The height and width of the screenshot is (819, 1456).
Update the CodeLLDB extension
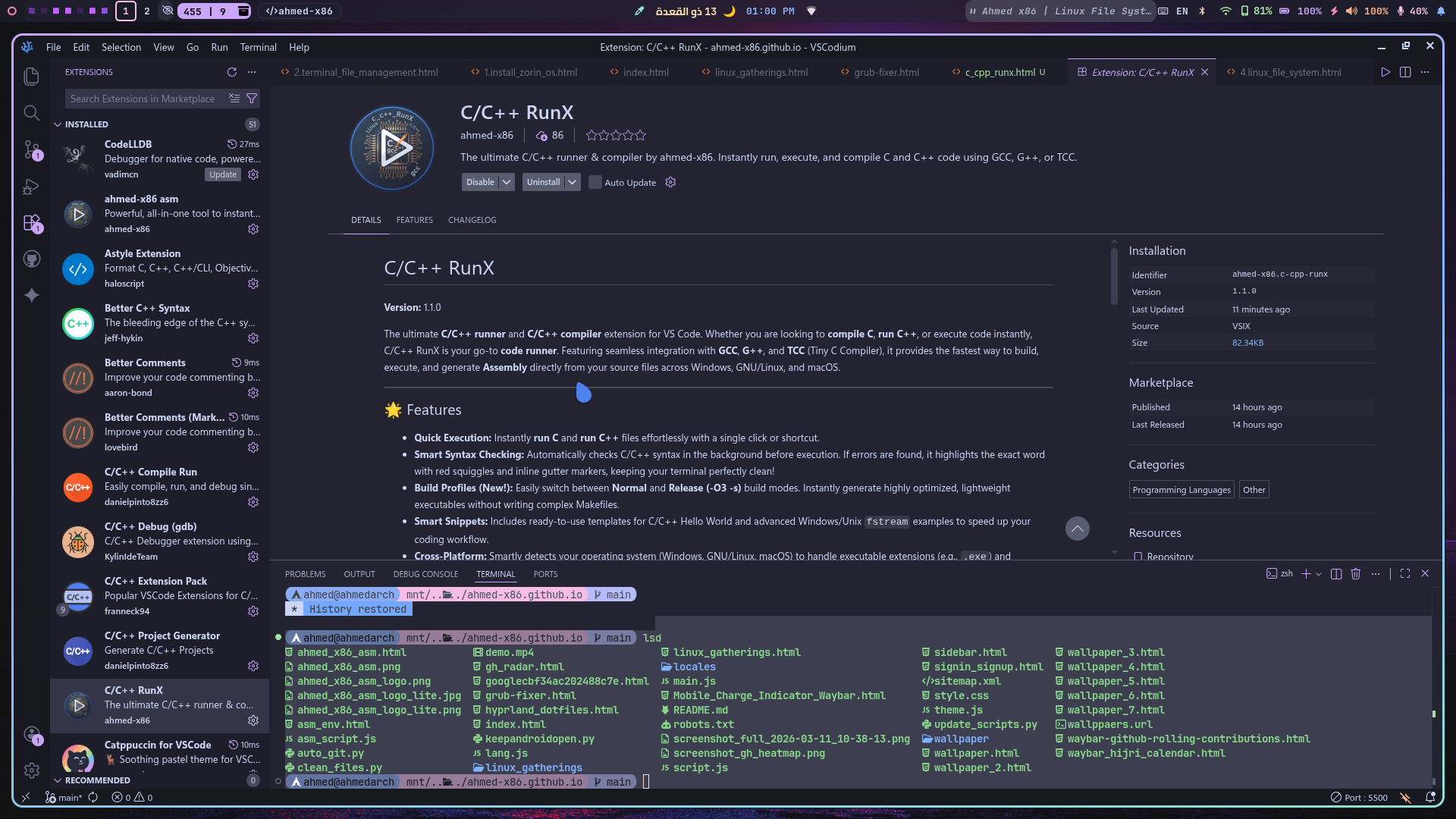tap(223, 174)
